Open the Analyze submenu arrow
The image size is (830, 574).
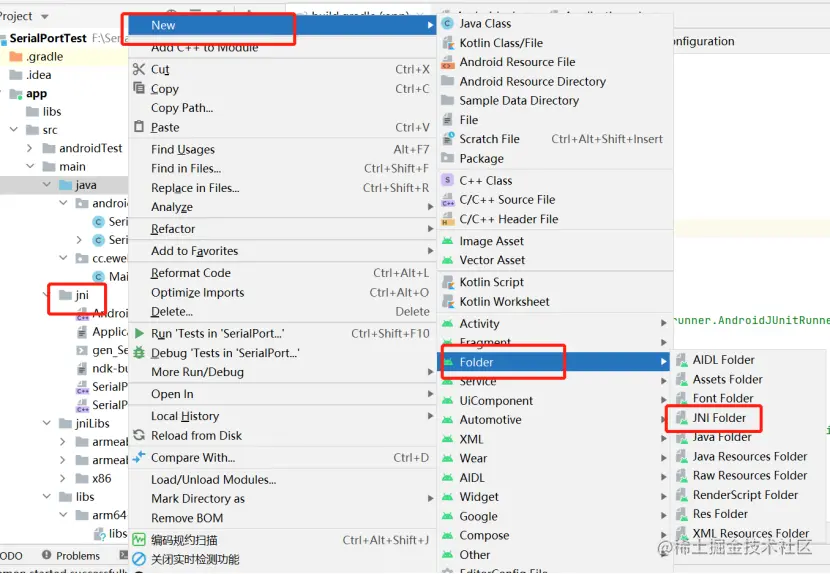(x=430, y=207)
